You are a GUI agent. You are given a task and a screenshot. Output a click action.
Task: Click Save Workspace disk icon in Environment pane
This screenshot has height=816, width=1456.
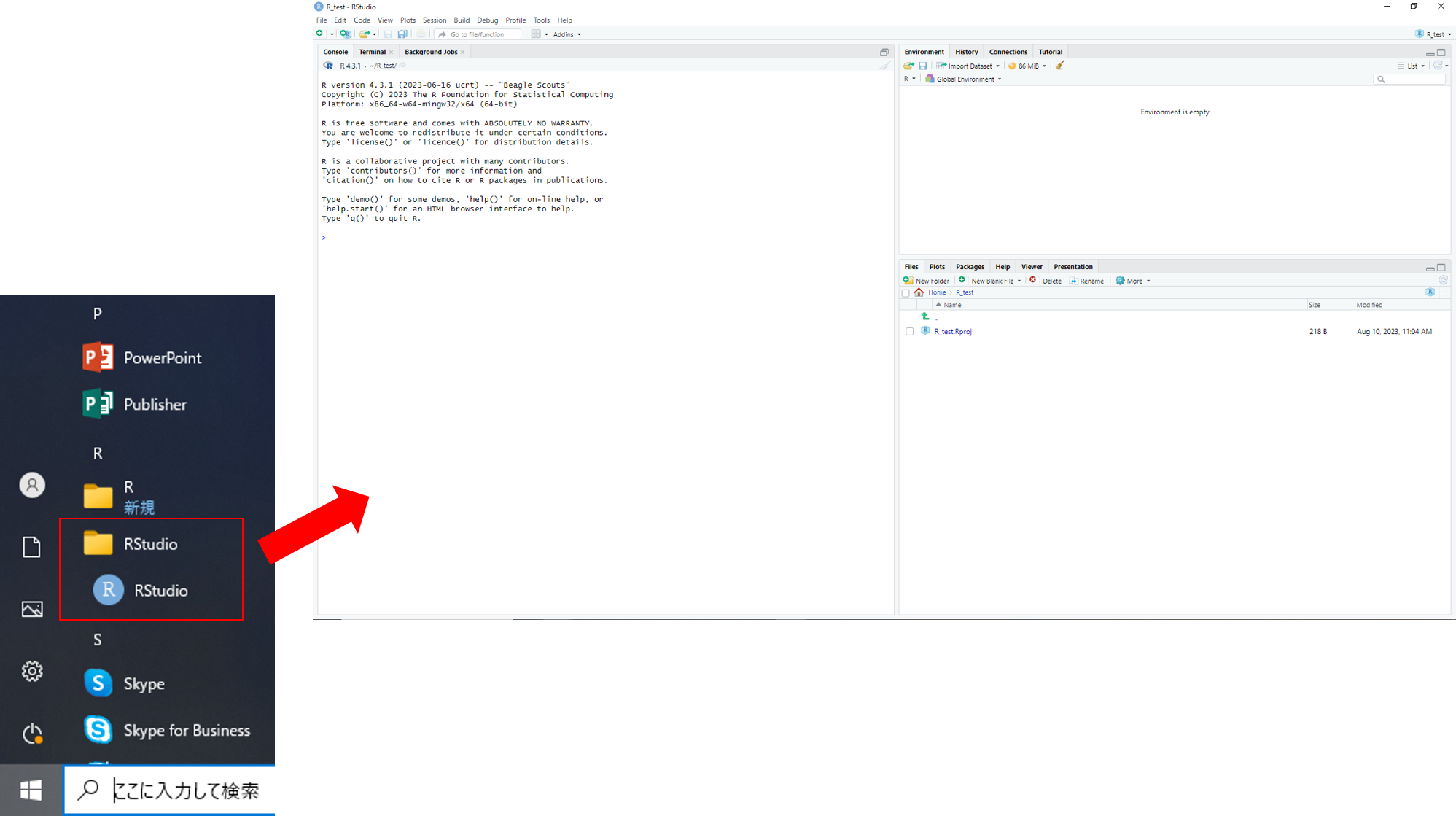922,66
